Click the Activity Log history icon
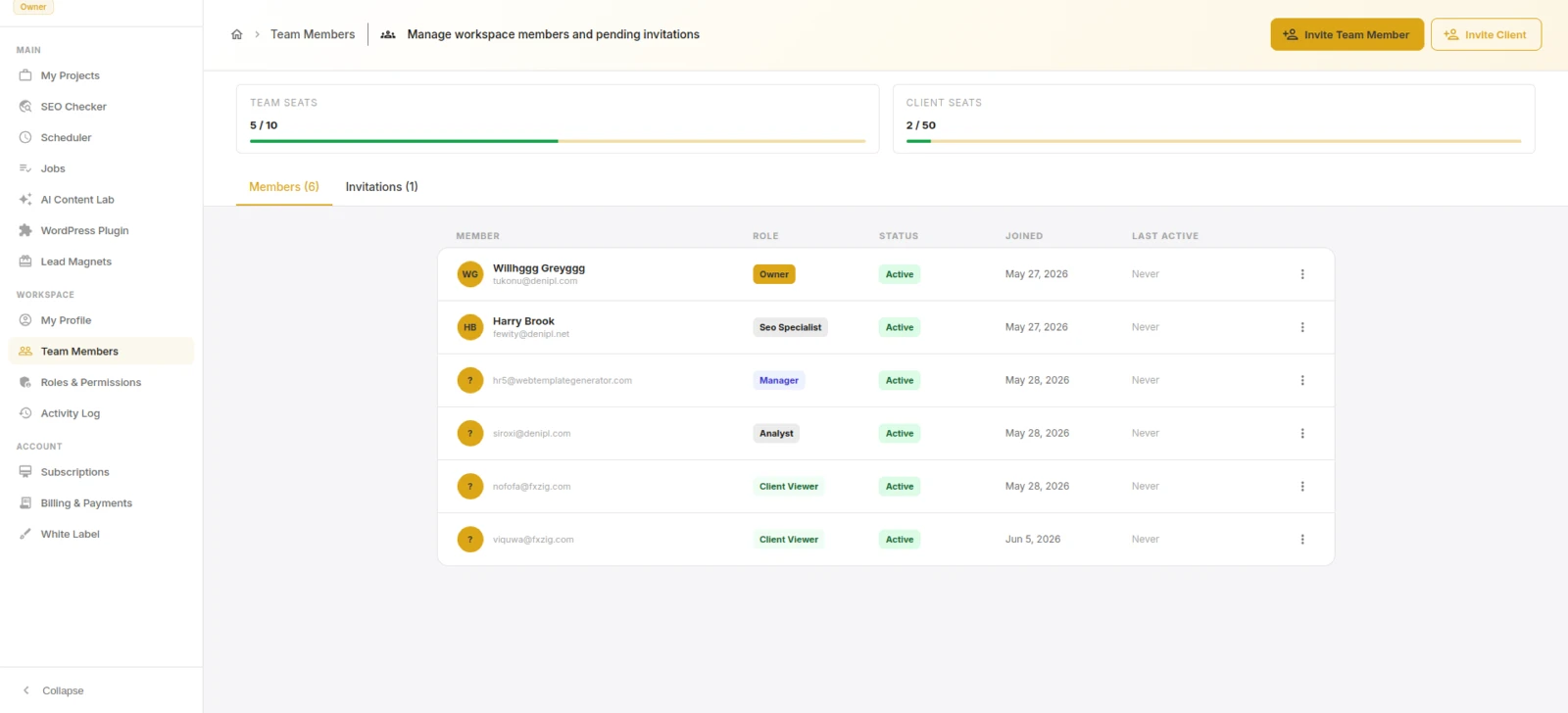Image resolution: width=1568 pixels, height=713 pixels. [x=25, y=413]
